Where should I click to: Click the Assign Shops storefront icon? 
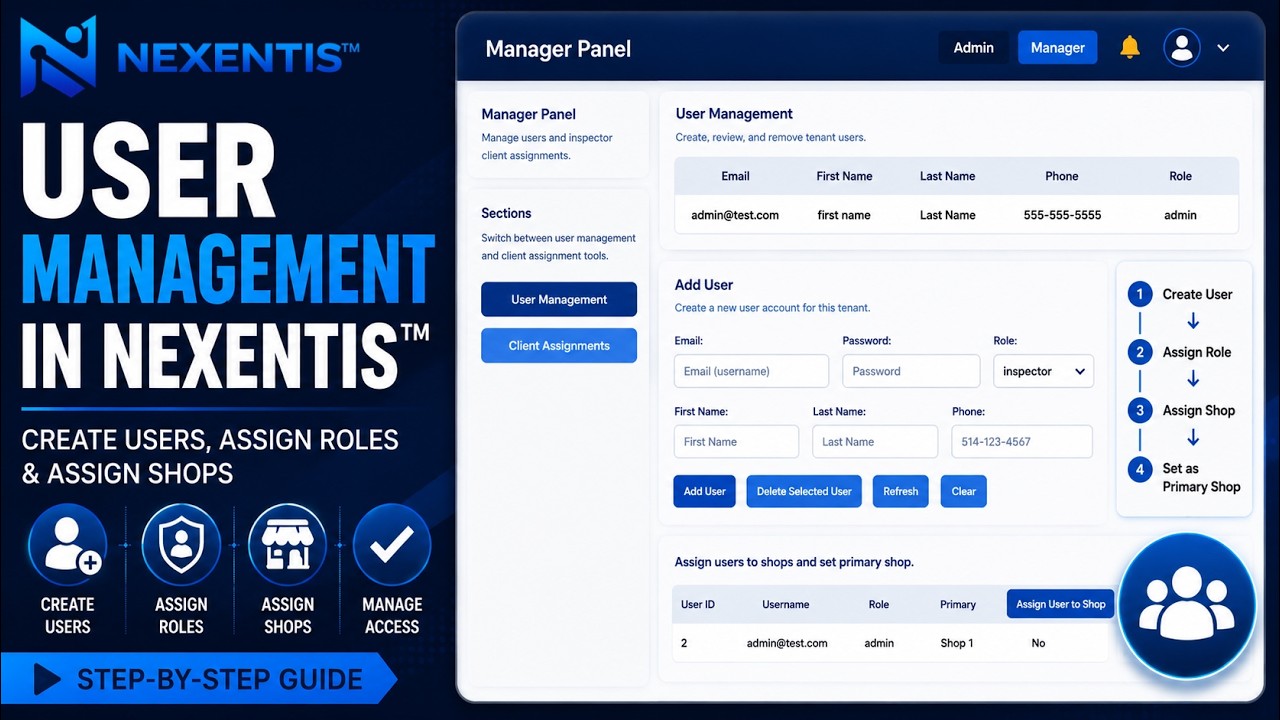287,545
